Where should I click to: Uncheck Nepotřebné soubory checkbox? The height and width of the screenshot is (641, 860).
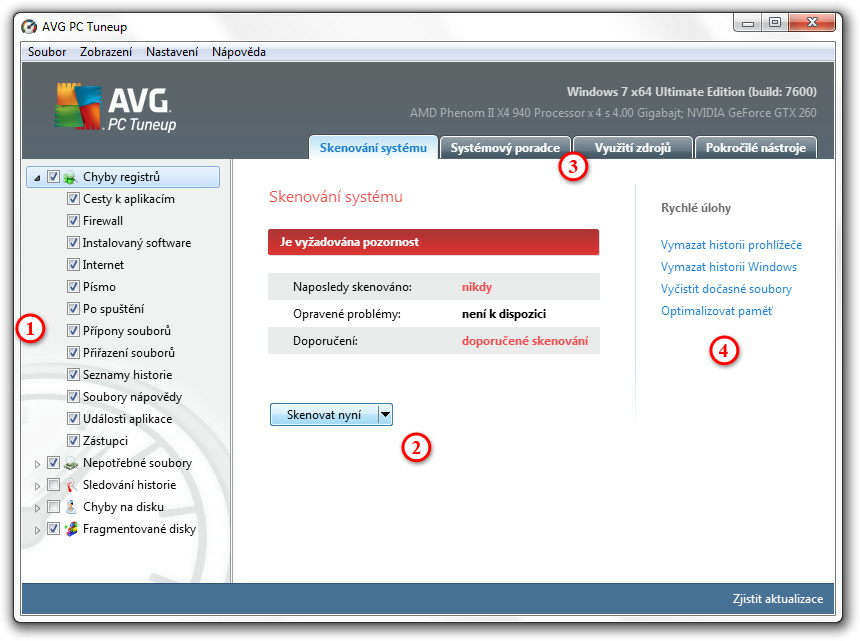coord(53,463)
